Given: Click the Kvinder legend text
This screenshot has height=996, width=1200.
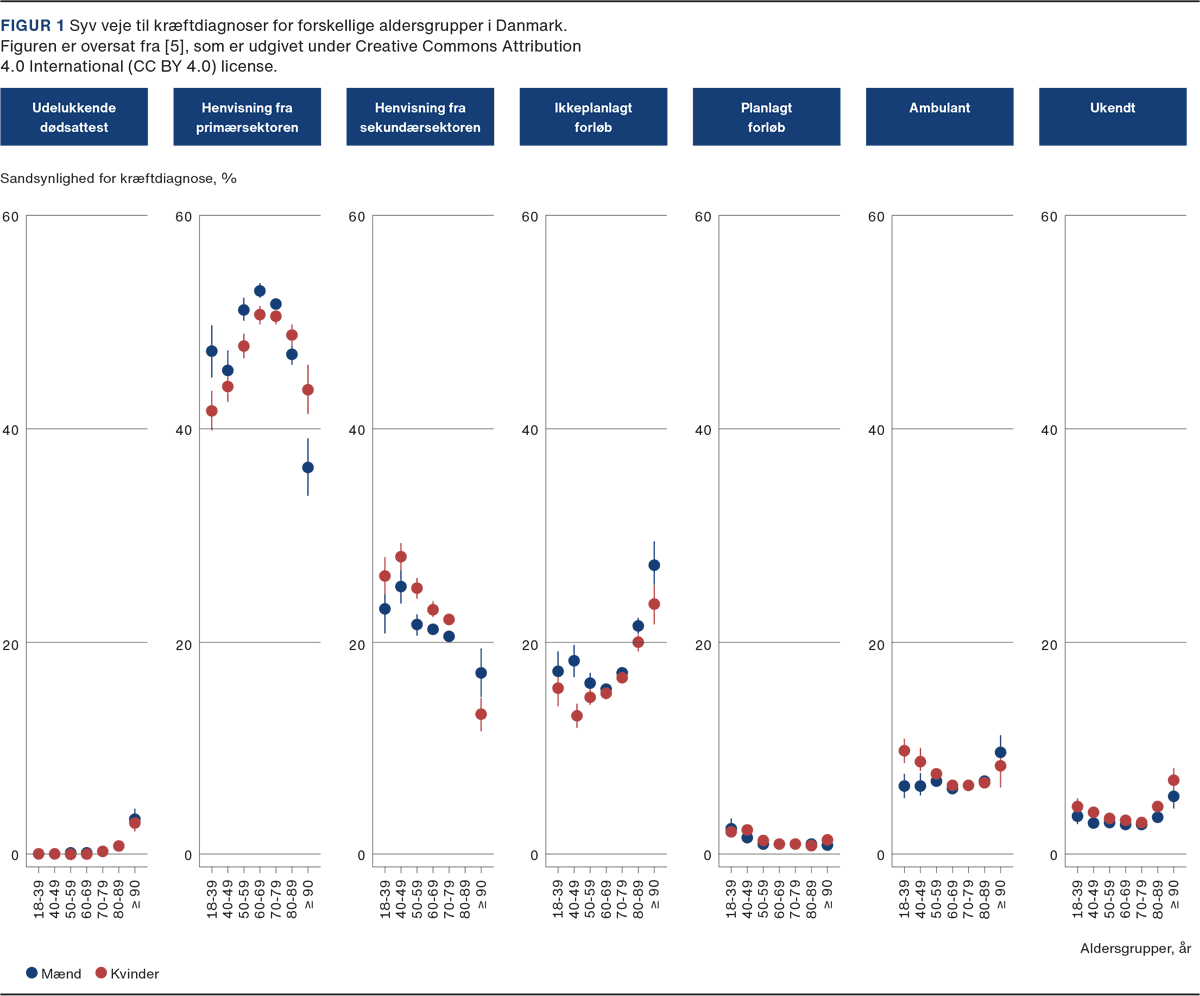Looking at the screenshot, I should (x=135, y=973).
